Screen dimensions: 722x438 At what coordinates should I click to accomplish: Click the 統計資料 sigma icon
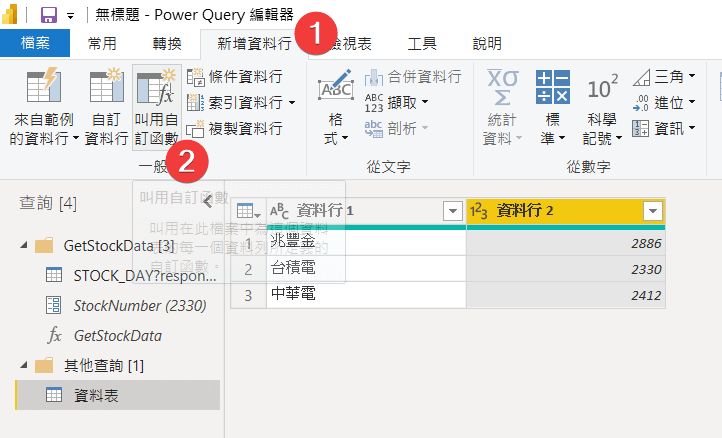(x=502, y=89)
